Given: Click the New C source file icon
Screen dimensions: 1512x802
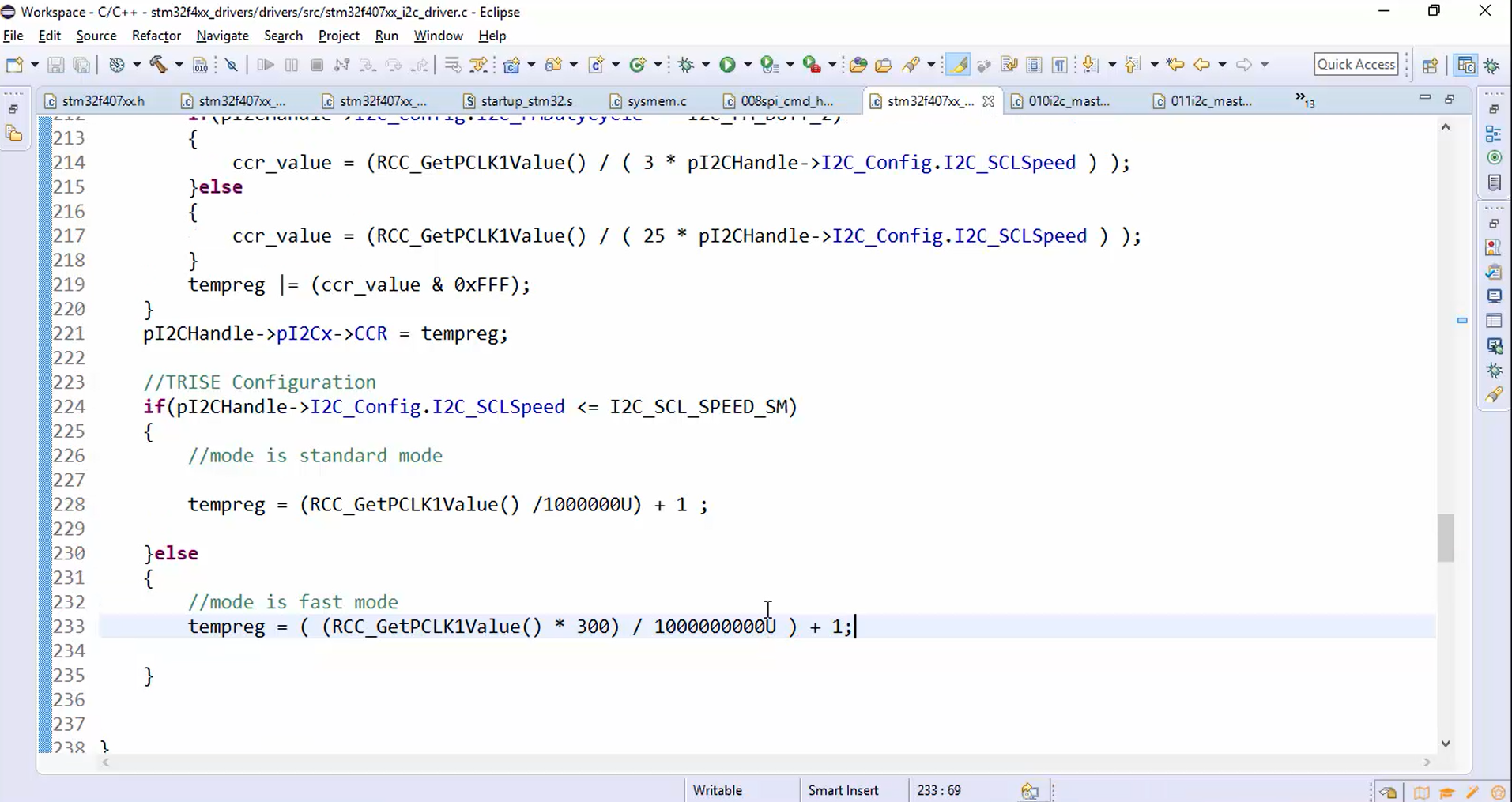Looking at the screenshot, I should point(596,65).
